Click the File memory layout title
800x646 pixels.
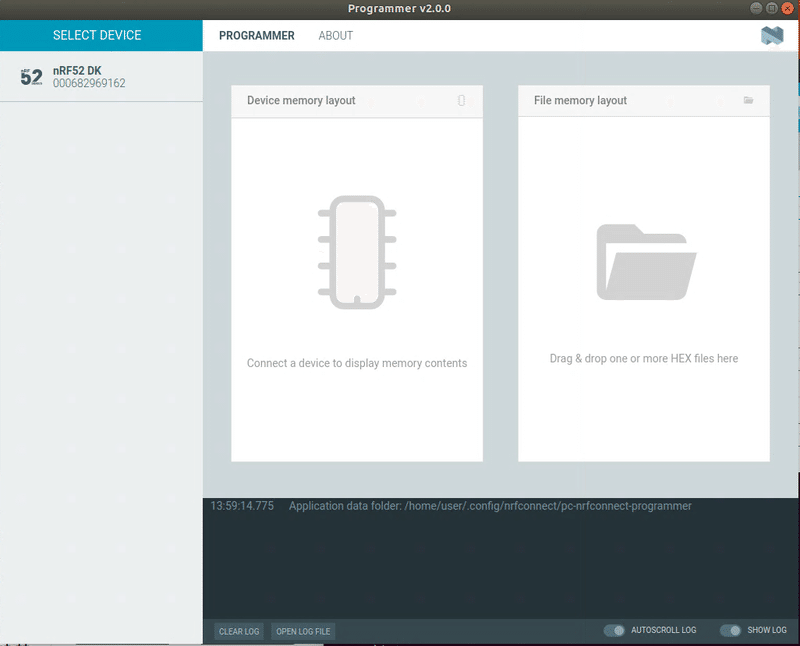pos(581,101)
